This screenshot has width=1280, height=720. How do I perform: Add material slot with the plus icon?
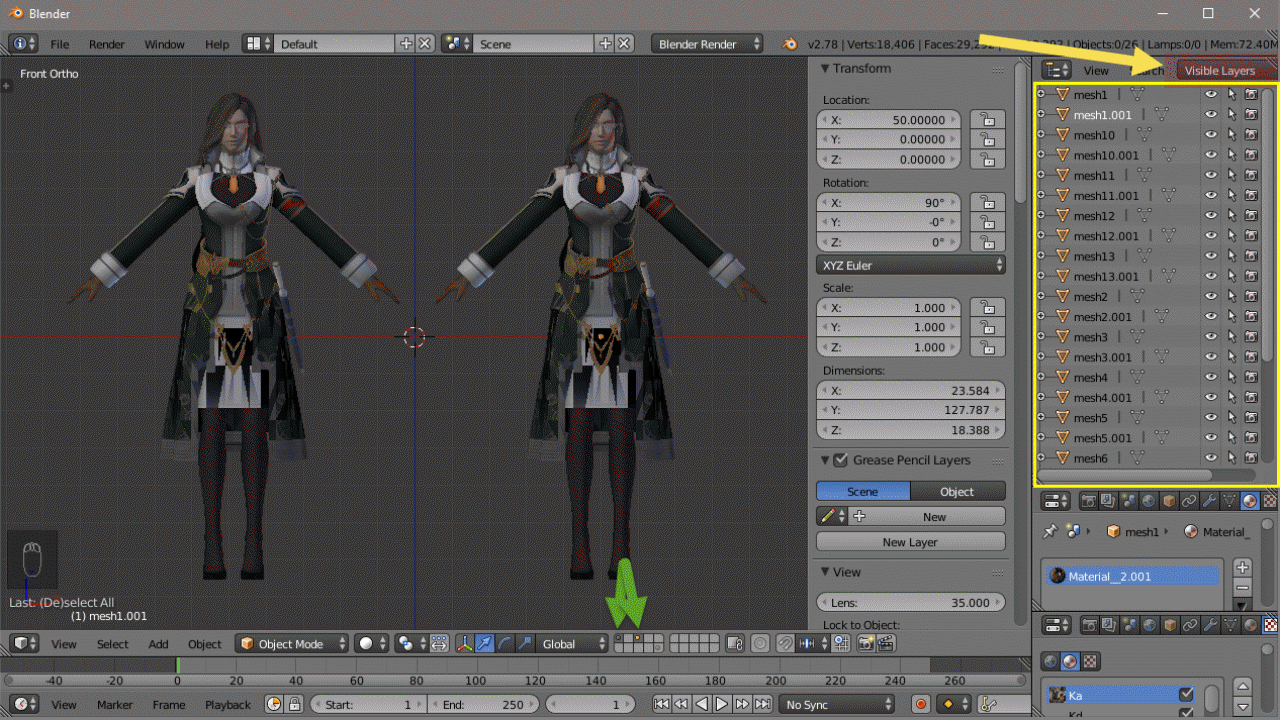[1243, 567]
